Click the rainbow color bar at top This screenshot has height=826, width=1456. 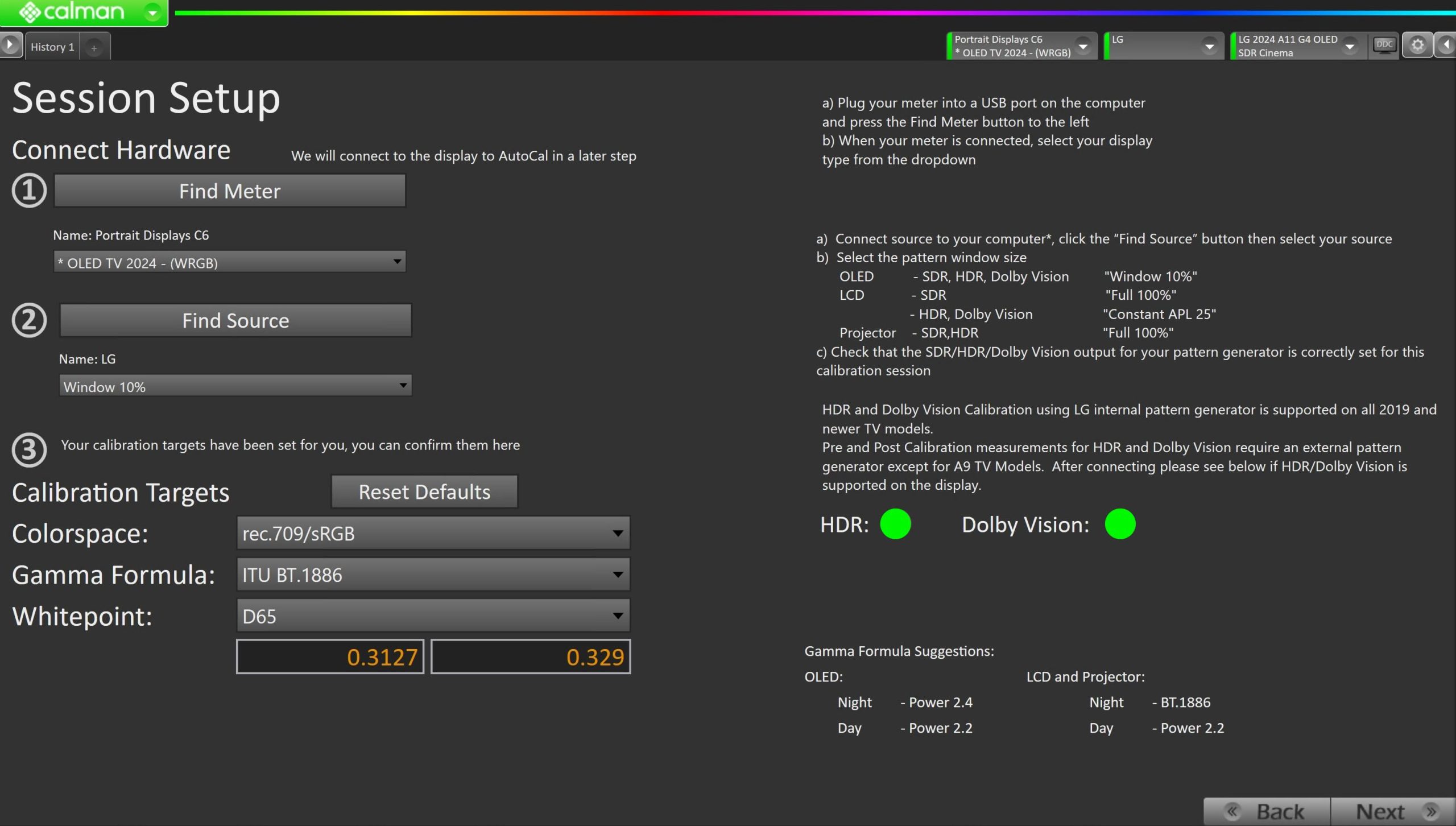[x=815, y=12]
